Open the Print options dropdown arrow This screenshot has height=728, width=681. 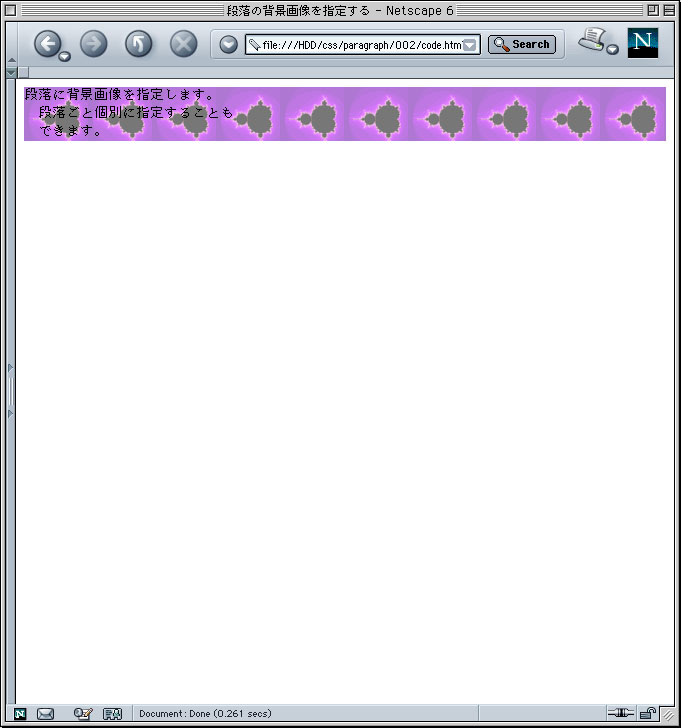pos(613,49)
